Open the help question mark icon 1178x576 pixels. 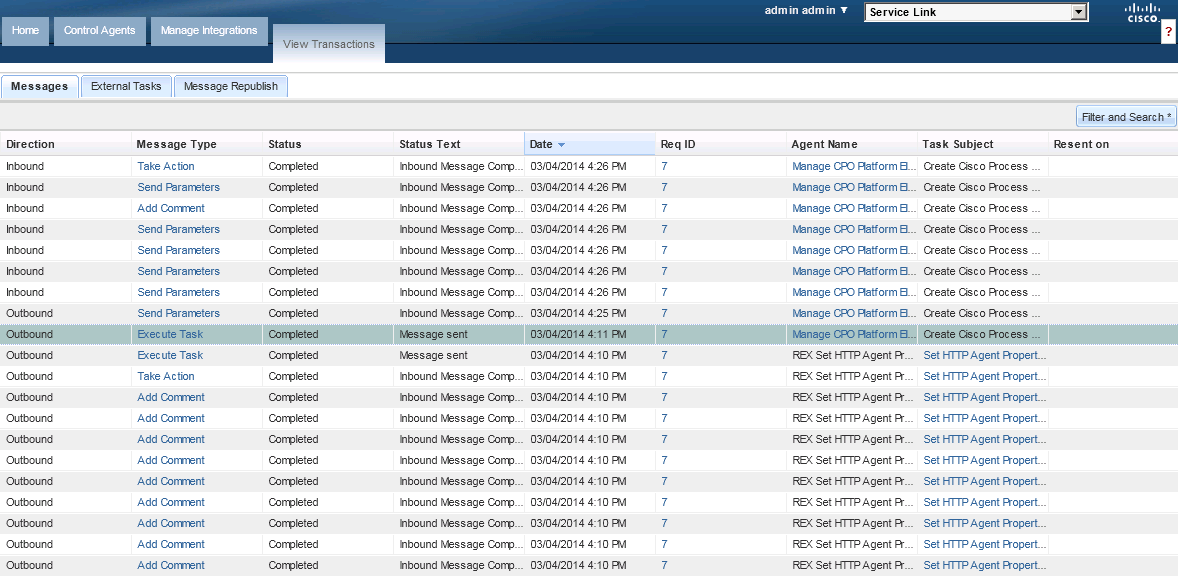point(1169,32)
